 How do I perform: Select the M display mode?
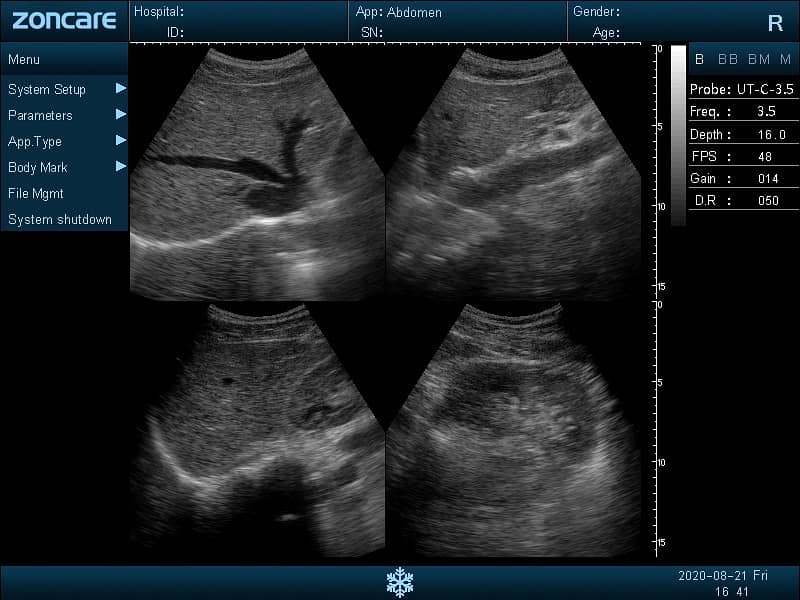[x=786, y=59]
